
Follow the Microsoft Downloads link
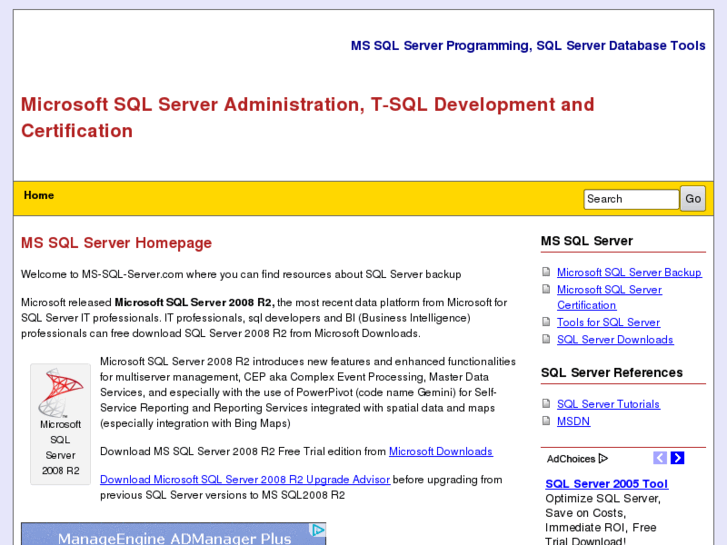pos(440,451)
